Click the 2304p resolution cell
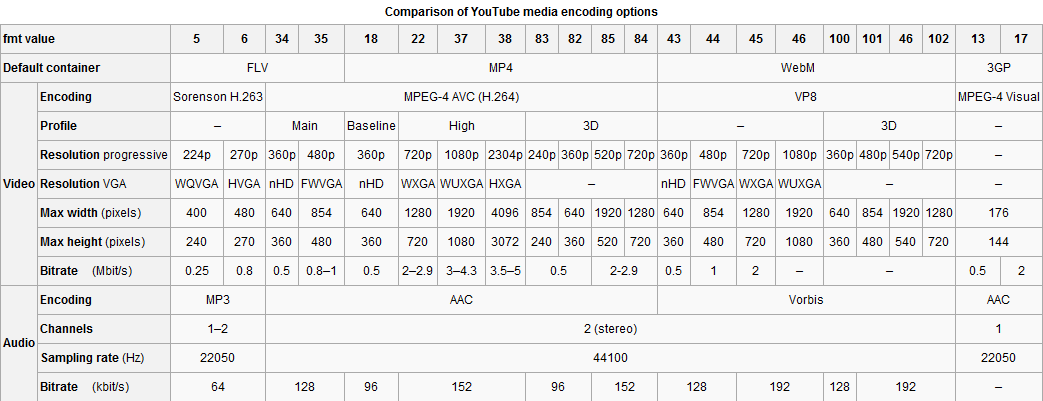Screen dimensions: 1043x401 [x=505, y=155]
